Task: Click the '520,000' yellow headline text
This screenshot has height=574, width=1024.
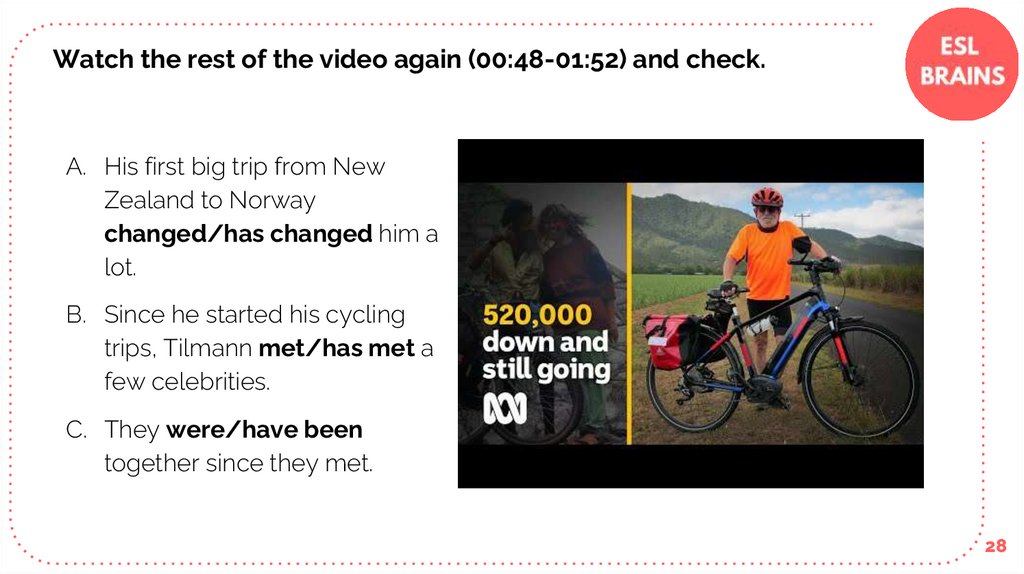Action: click(536, 316)
